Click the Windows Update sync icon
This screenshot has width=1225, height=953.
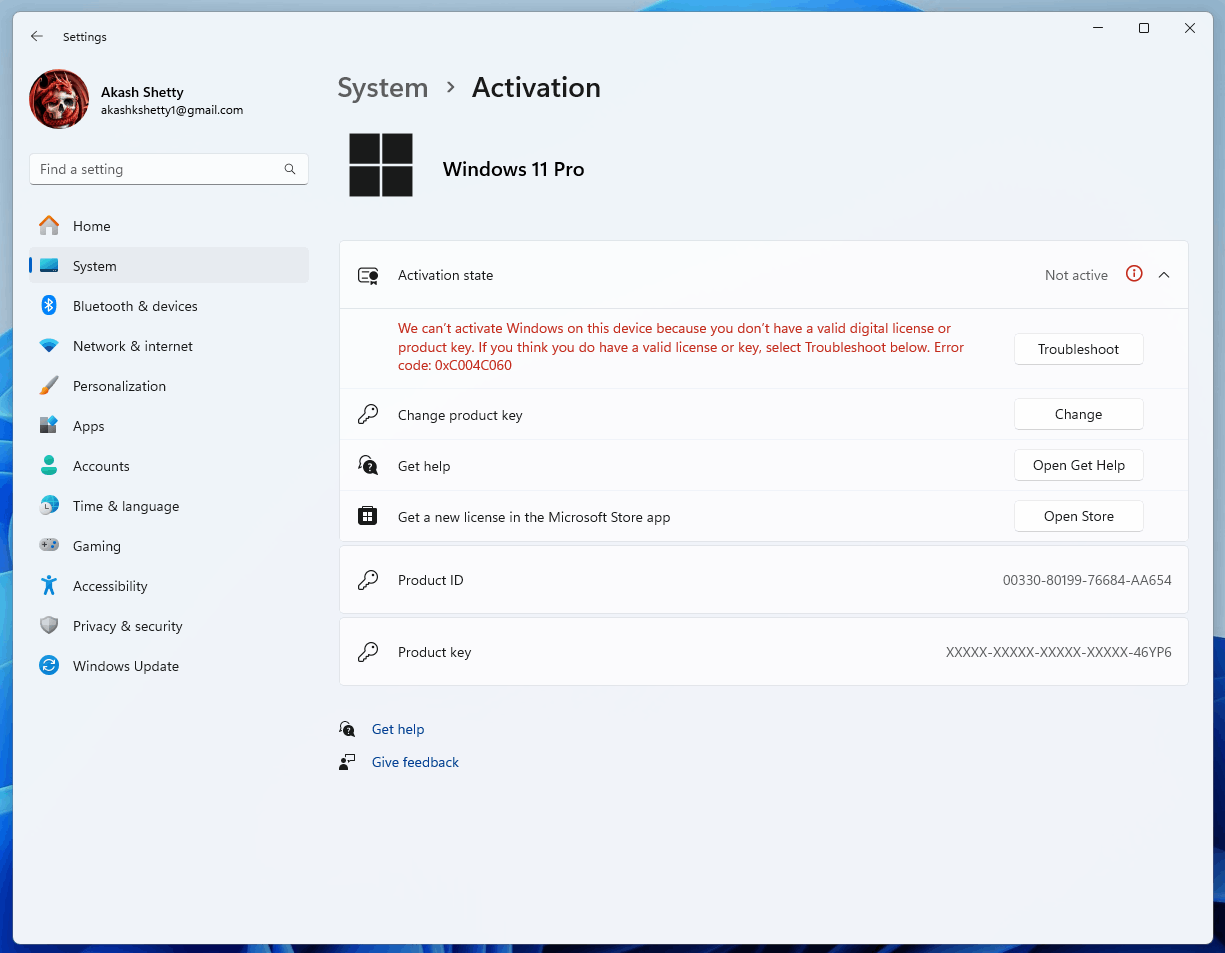[x=49, y=666]
